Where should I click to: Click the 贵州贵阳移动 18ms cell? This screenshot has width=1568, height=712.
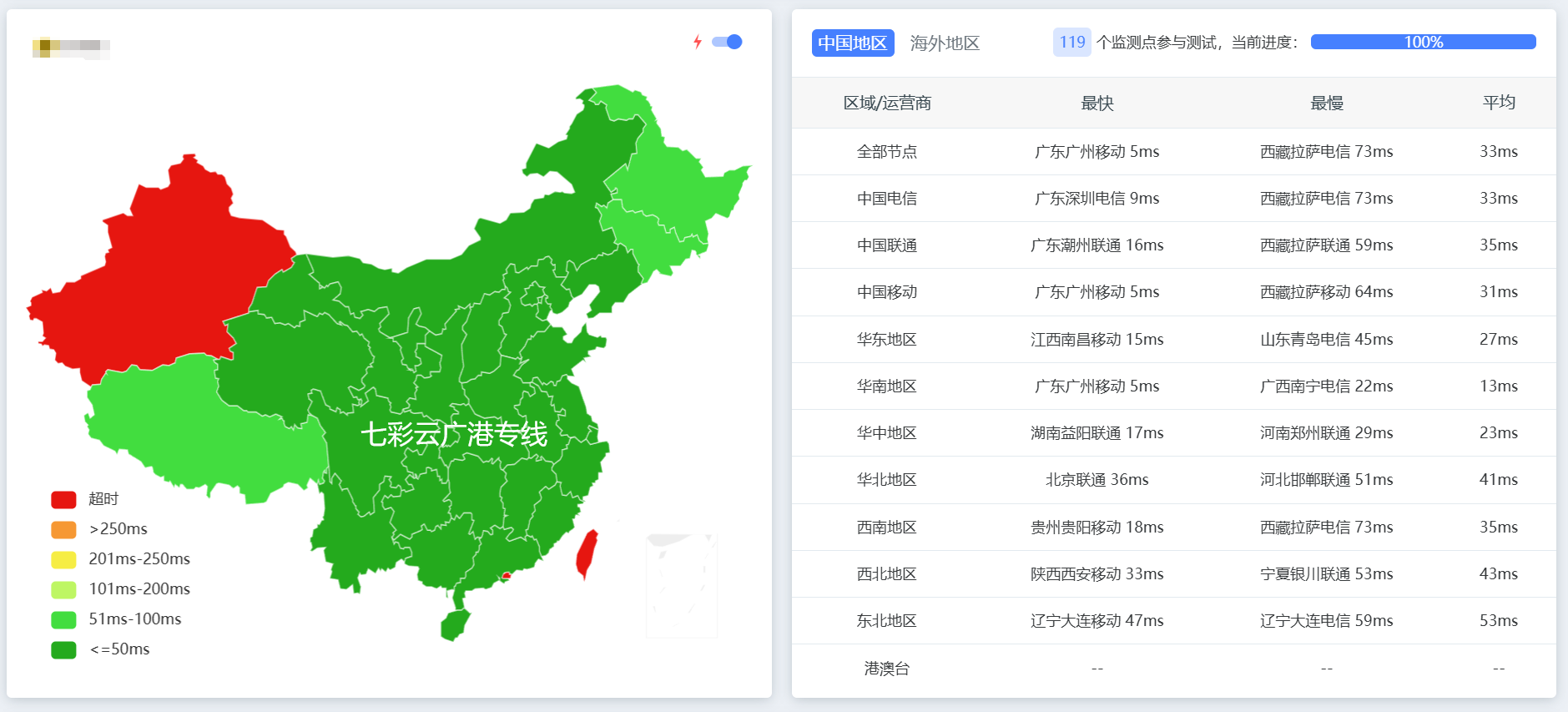tap(1097, 527)
